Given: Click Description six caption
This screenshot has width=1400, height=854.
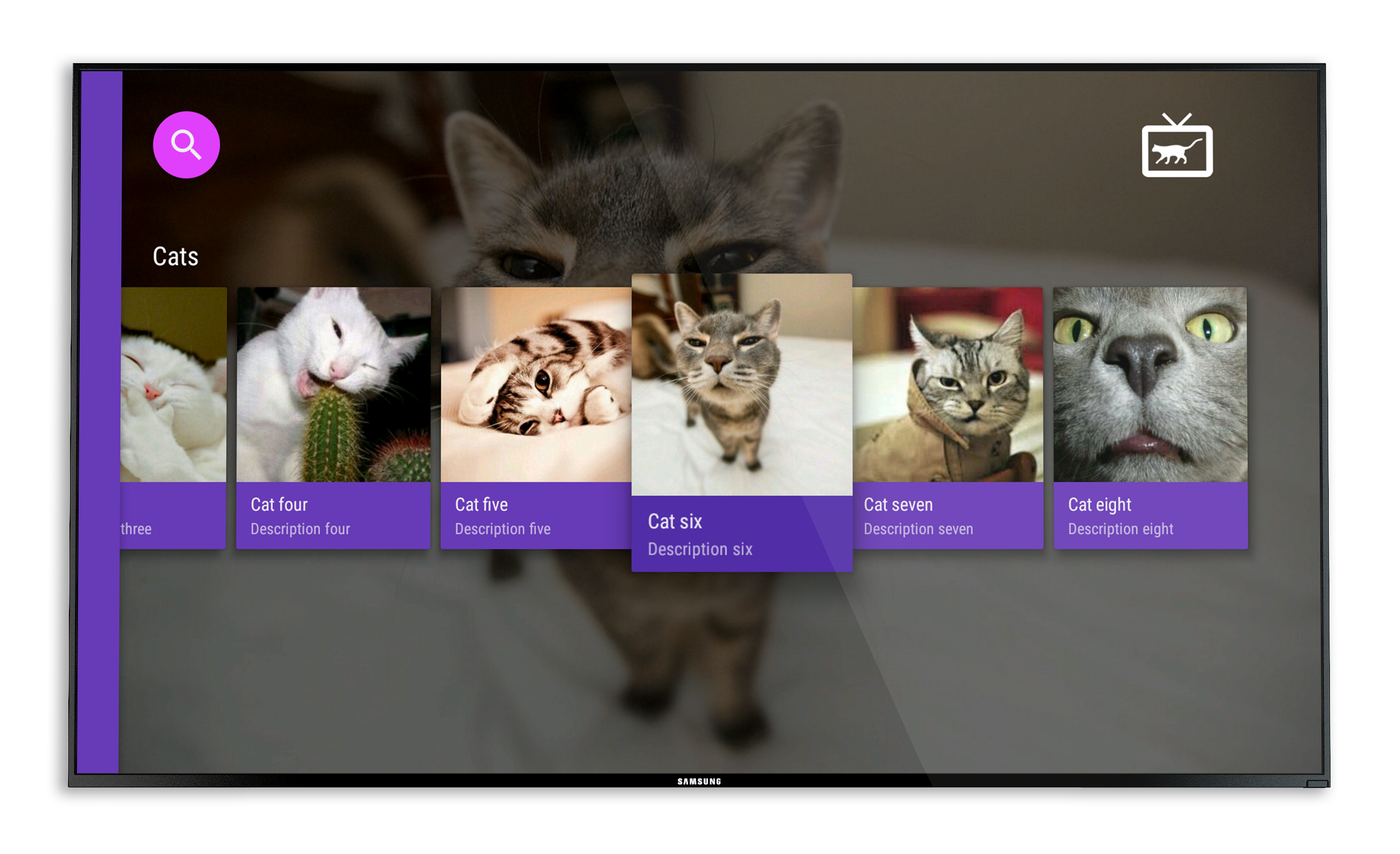Looking at the screenshot, I should tap(700, 549).
